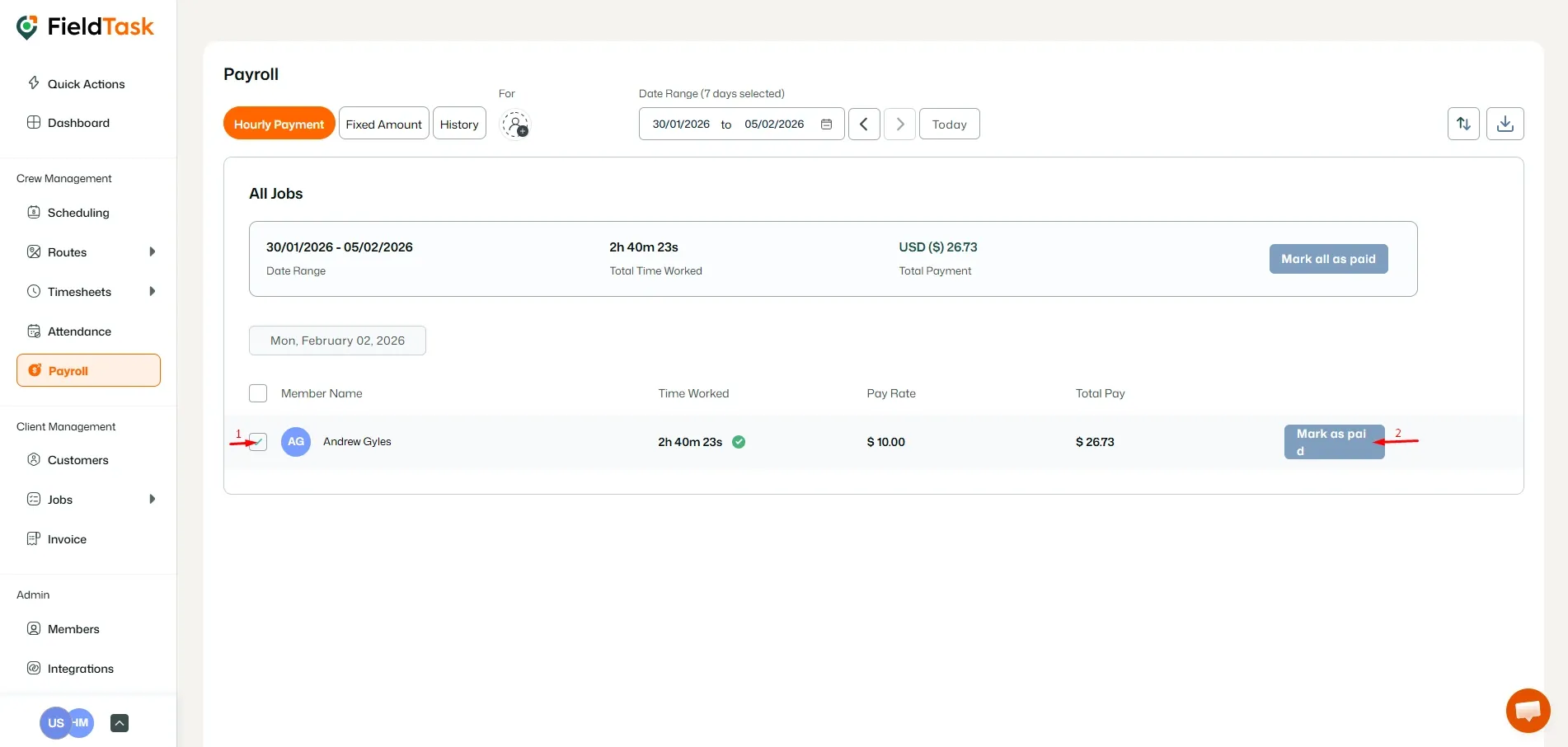Open the download/export payroll icon
This screenshot has height=747, width=1568.
point(1505,124)
